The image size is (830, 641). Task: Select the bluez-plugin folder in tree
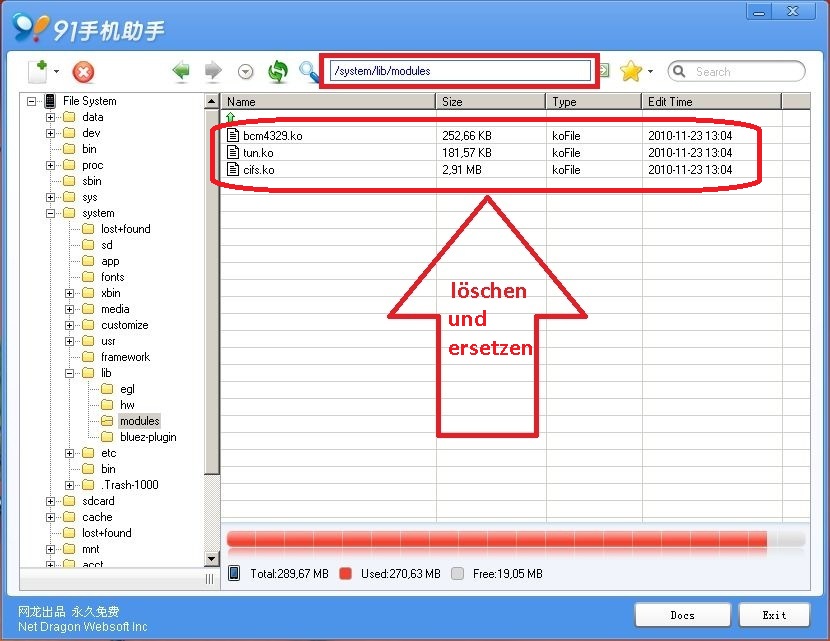tap(148, 437)
